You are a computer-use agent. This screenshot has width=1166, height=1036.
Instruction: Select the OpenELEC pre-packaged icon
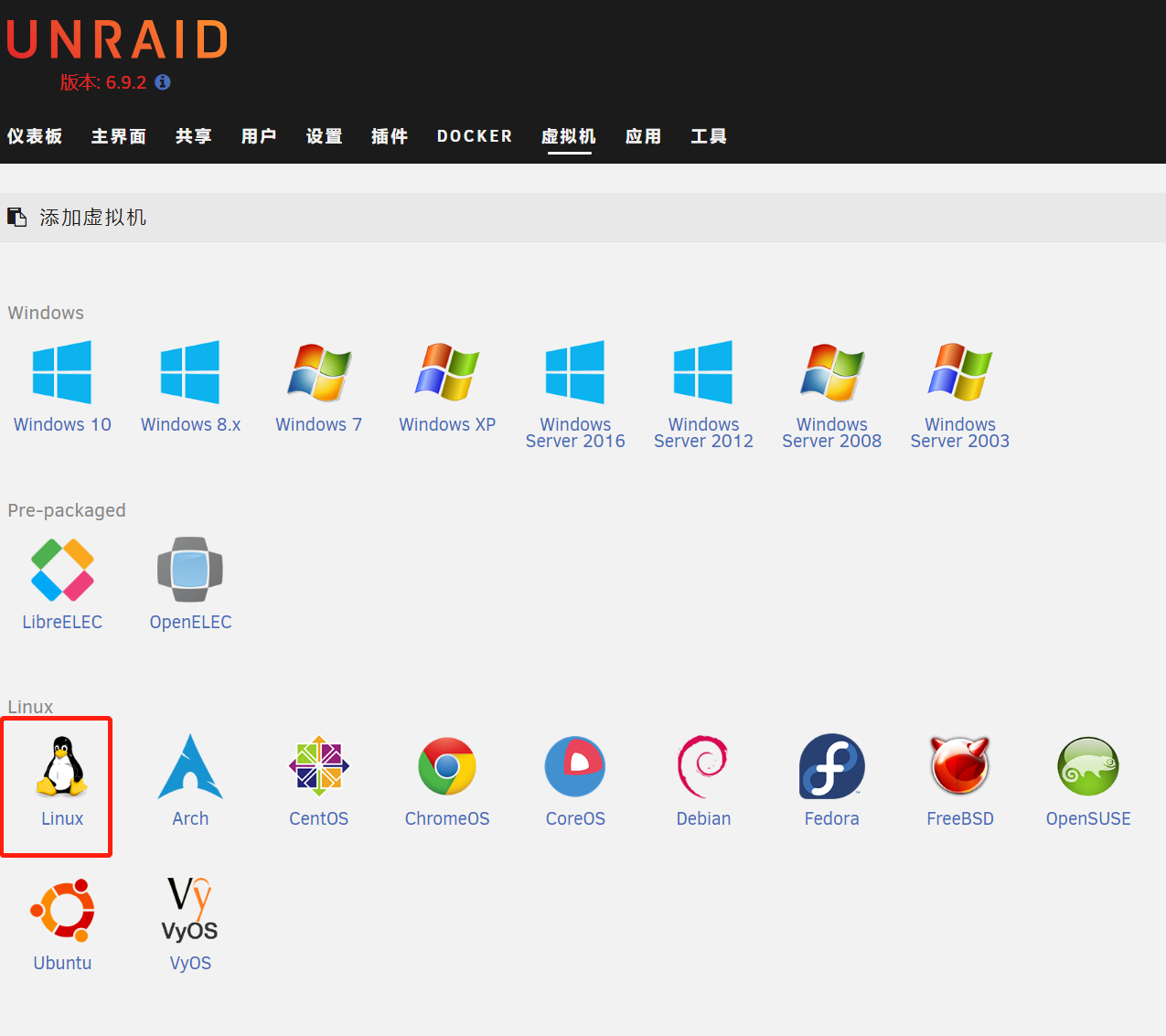coord(190,570)
